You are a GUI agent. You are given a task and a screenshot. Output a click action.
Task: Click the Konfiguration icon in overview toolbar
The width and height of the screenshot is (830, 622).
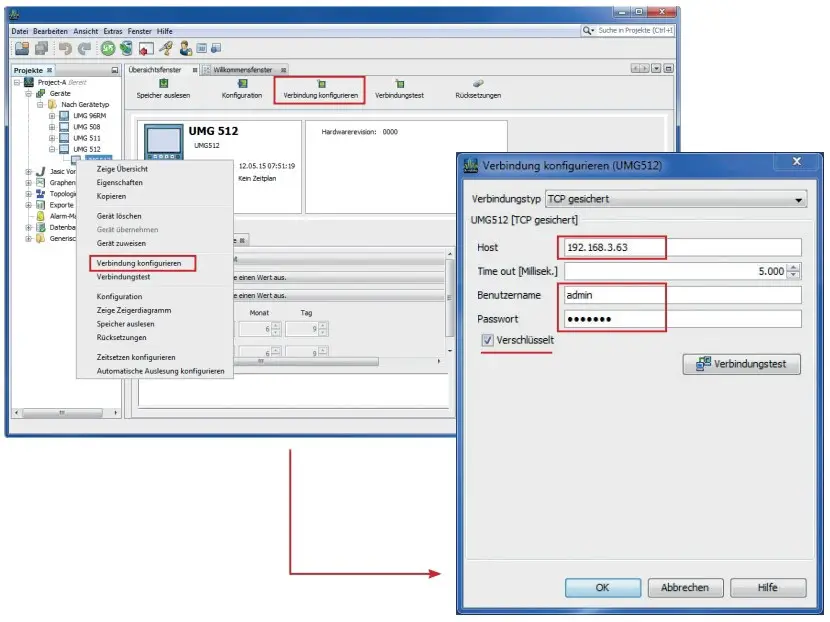coord(242,83)
